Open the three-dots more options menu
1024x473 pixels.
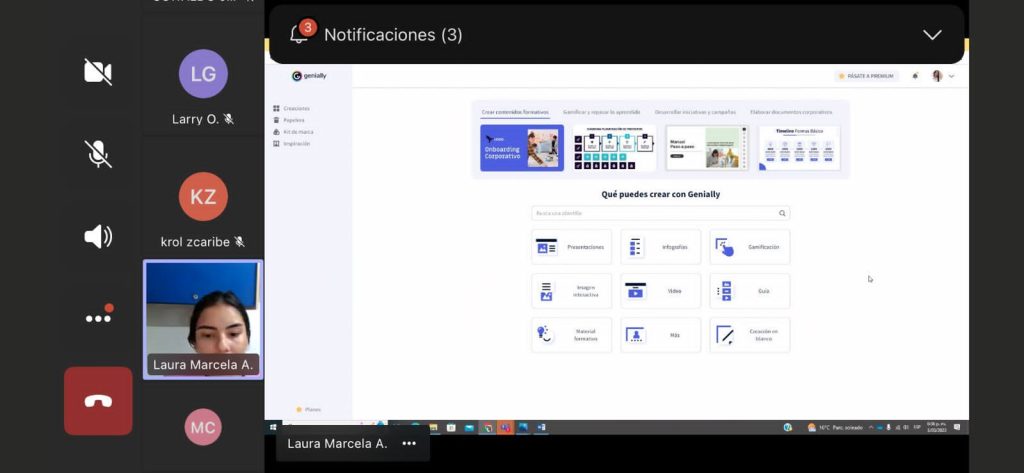98,318
